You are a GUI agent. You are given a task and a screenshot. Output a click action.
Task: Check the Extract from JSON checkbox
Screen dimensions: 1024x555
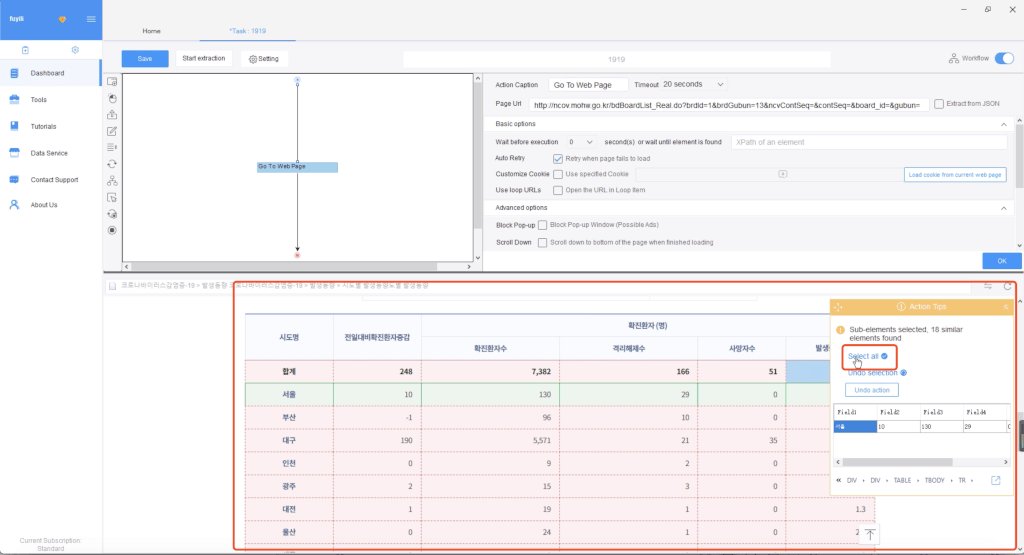click(939, 104)
